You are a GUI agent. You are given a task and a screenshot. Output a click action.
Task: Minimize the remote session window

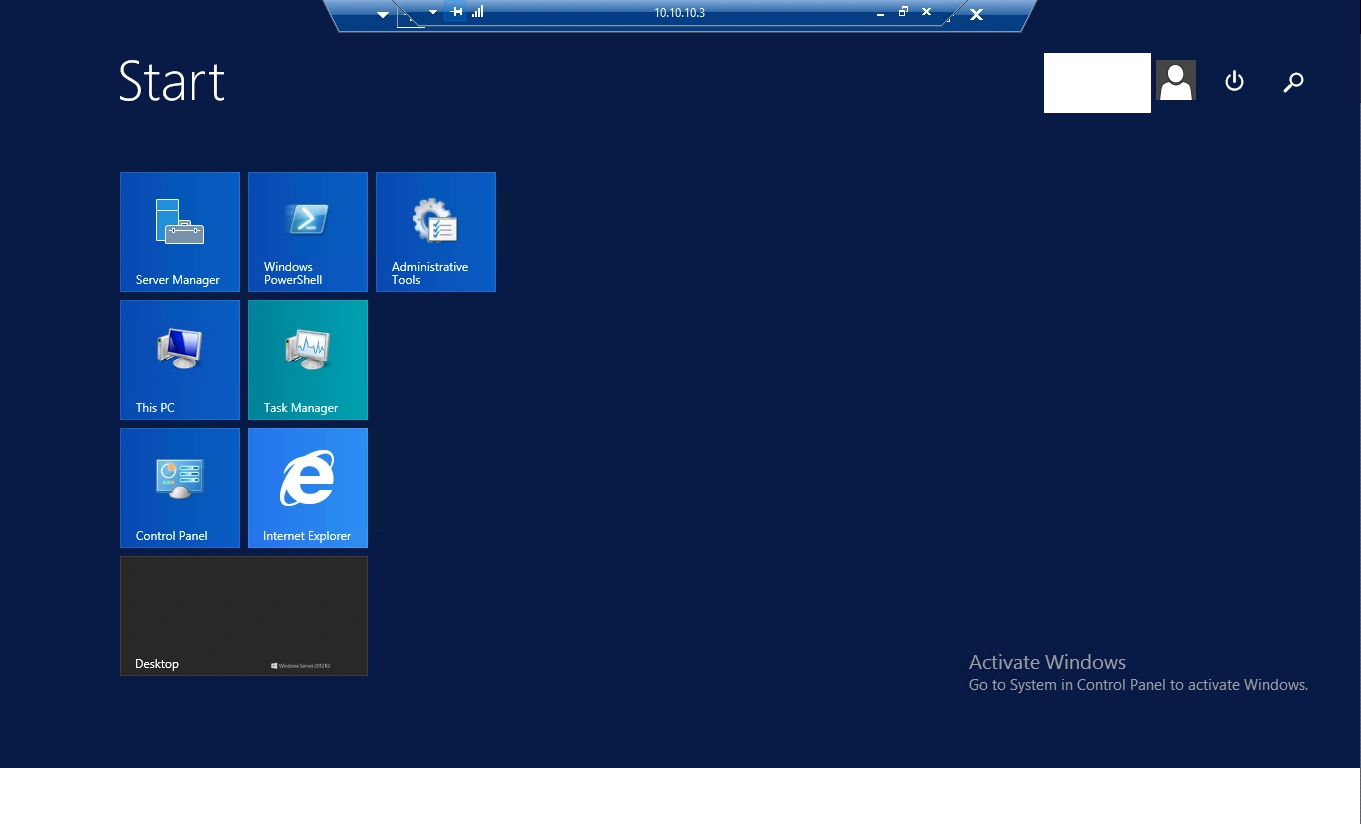pos(880,14)
